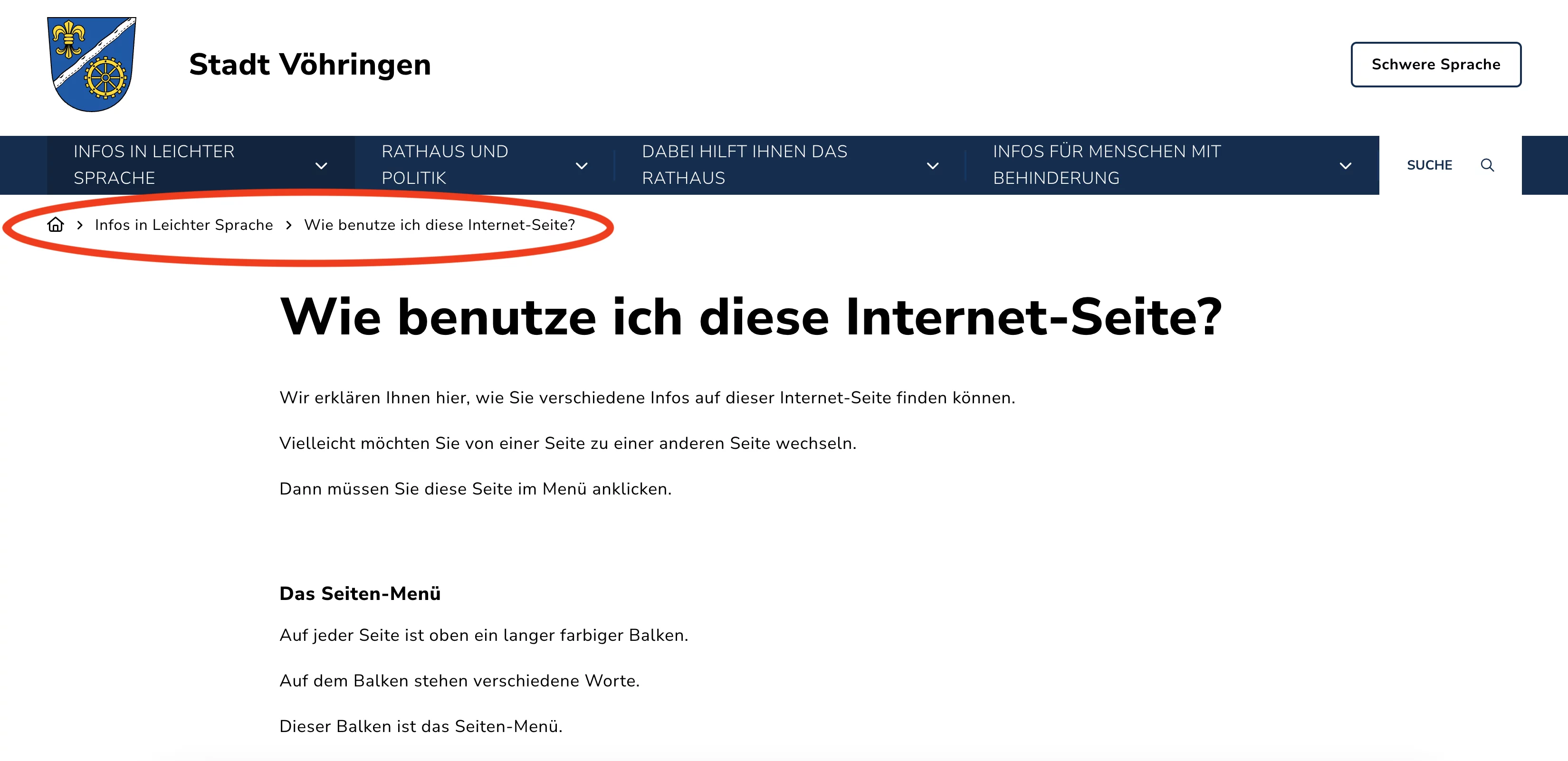Expand Infos in Leichter Sprache chevron
1568x761 pixels.
click(321, 165)
